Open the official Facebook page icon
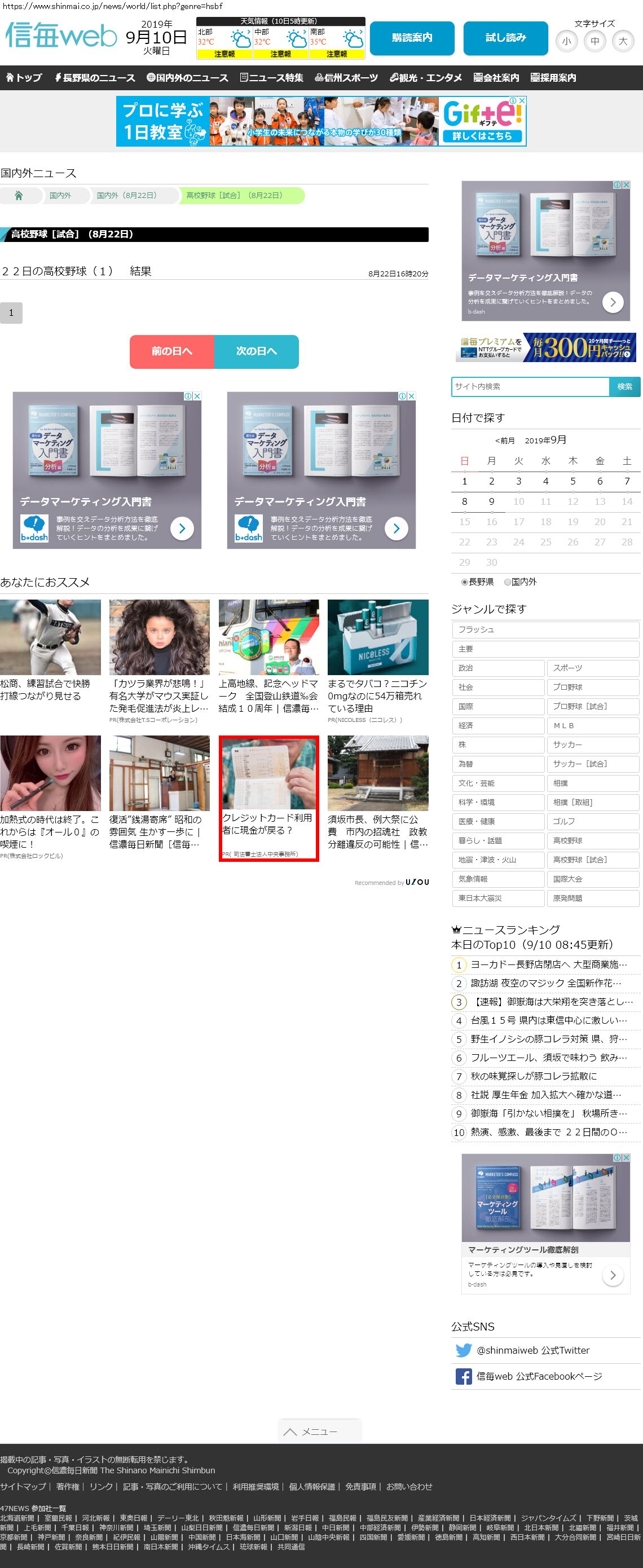 [x=464, y=1376]
